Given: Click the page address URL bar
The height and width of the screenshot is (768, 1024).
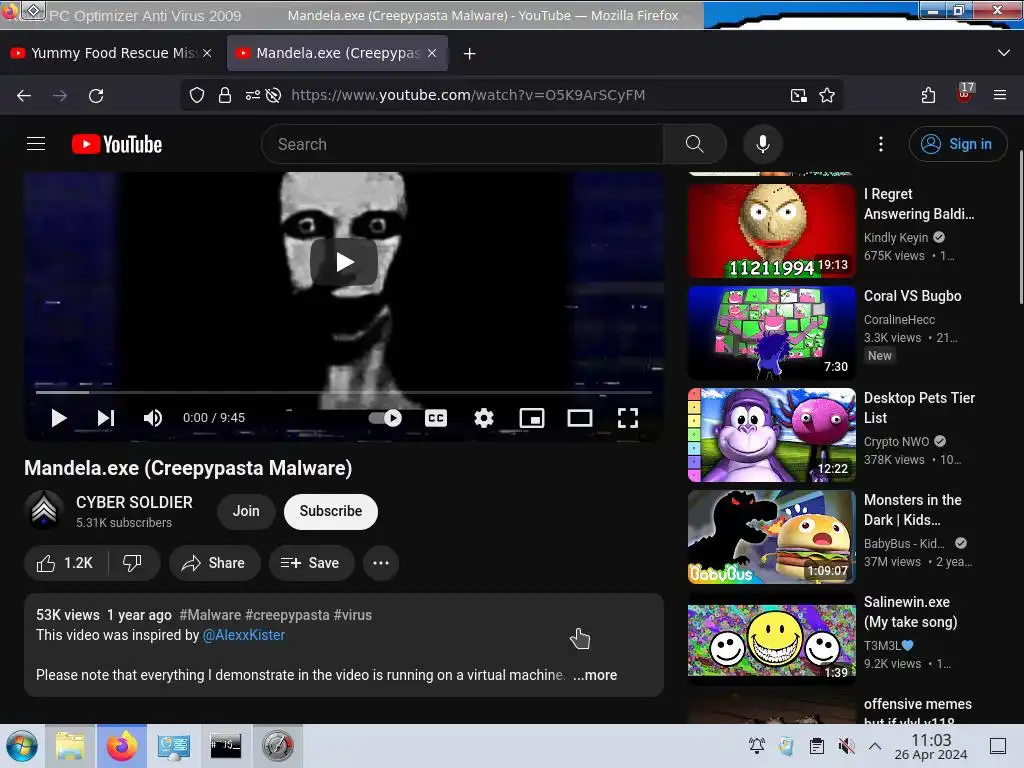Looking at the screenshot, I should point(468,95).
